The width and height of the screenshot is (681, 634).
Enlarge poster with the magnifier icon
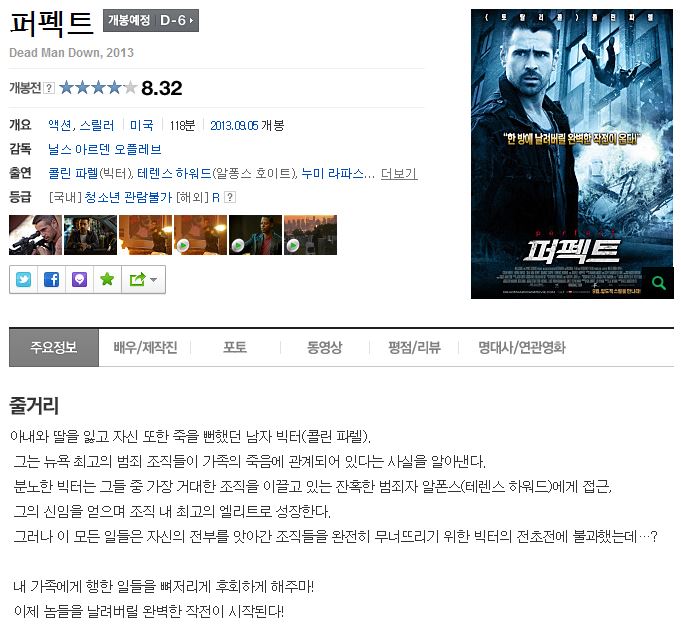[x=658, y=283]
